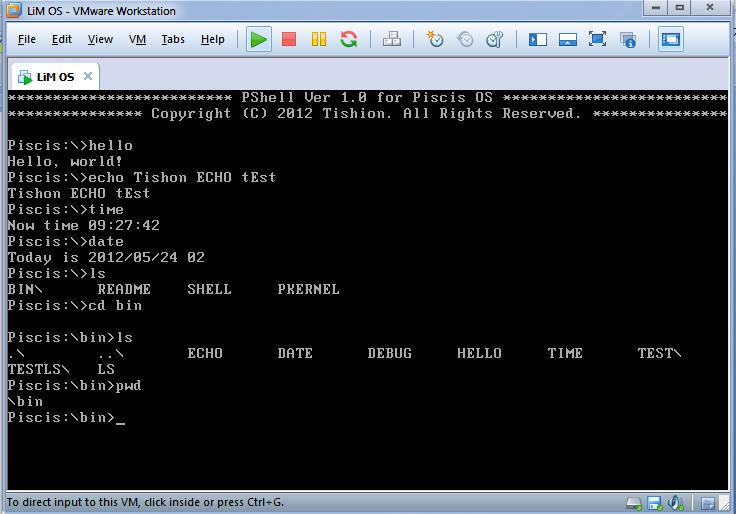Viewport: 736px width, 514px height.
Task: Open the VM menu
Action: 137,39
